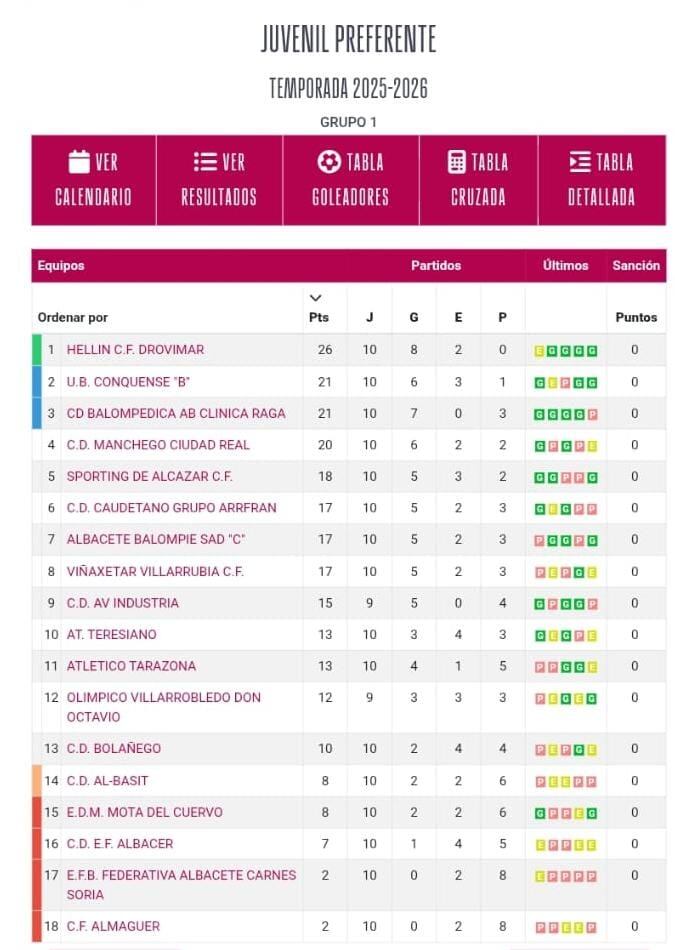Sort standings by the J column header
The width and height of the screenshot is (675, 950).
[x=369, y=316]
